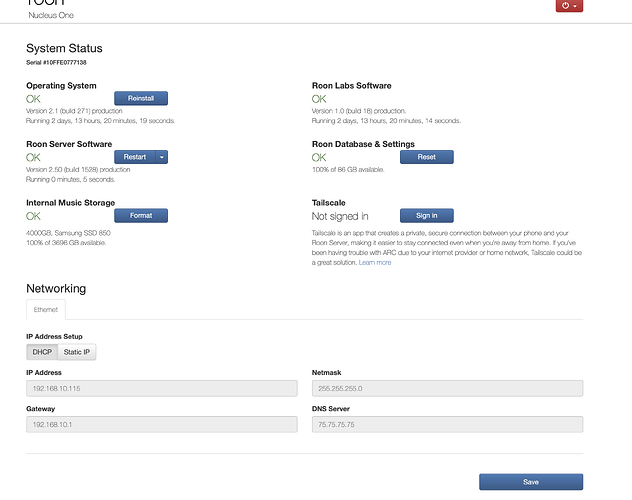Restart the Roon Server Software
Image resolution: width=632 pixels, height=500 pixels.
(x=135, y=157)
